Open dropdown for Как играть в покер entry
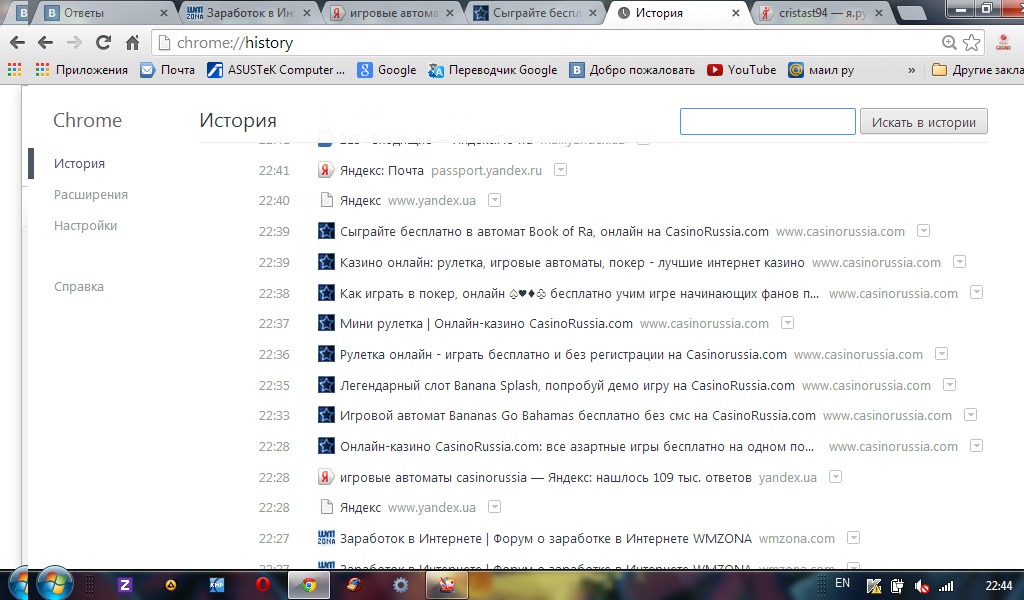 [x=976, y=292]
